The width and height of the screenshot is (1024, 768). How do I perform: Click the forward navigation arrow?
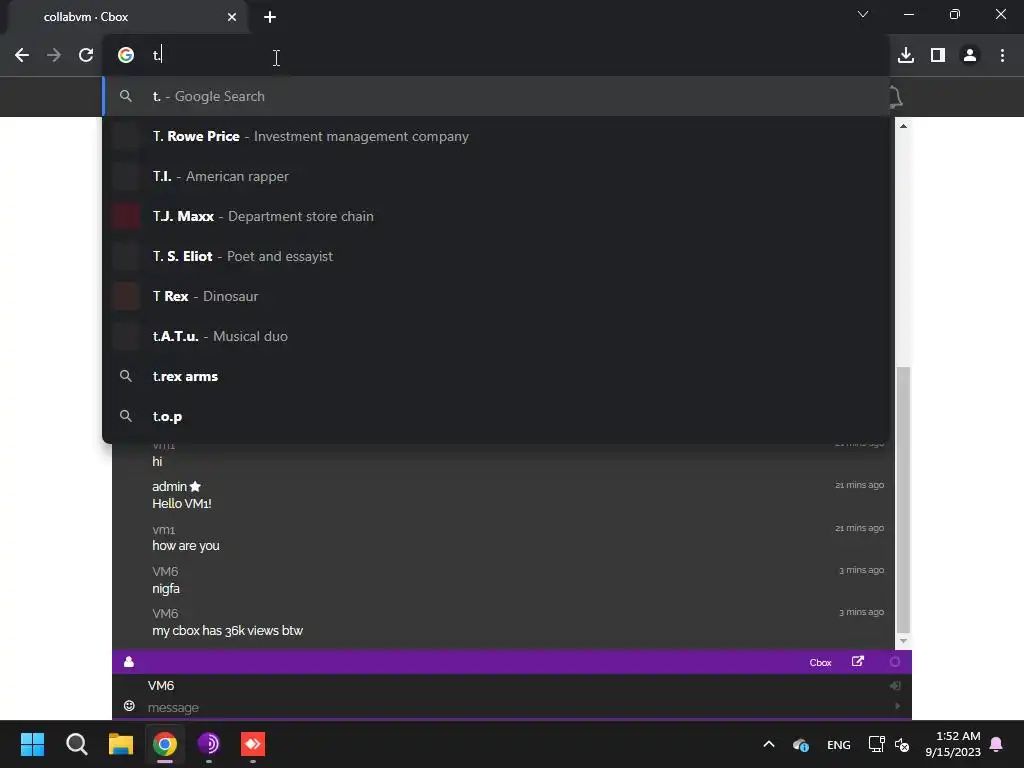(x=54, y=56)
